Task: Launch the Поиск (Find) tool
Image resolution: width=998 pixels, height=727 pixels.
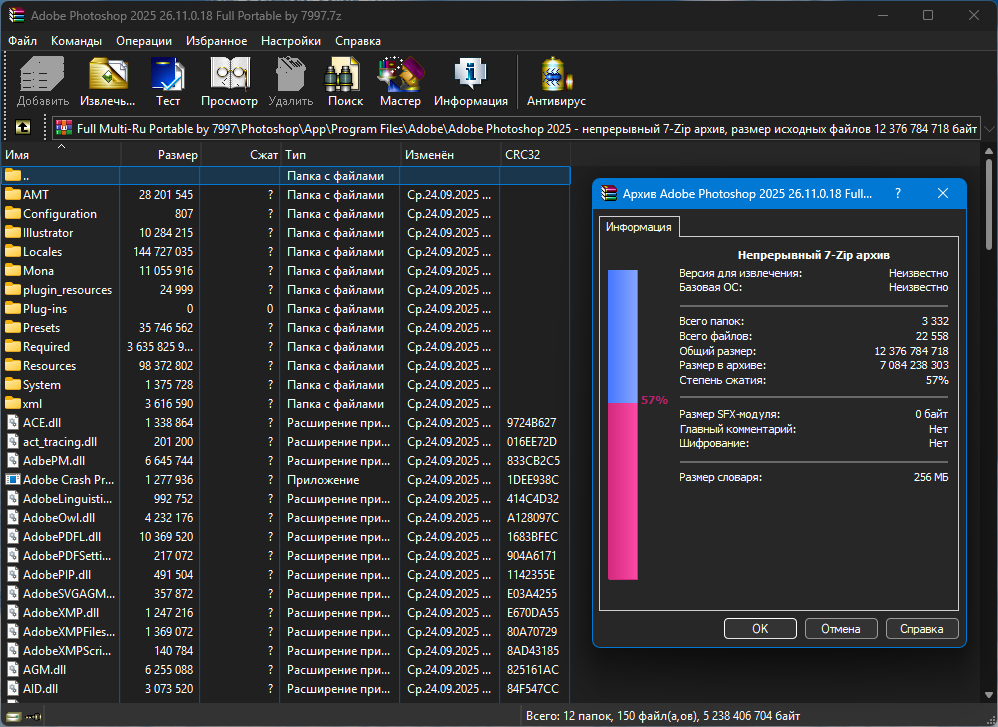Action: [x=345, y=81]
